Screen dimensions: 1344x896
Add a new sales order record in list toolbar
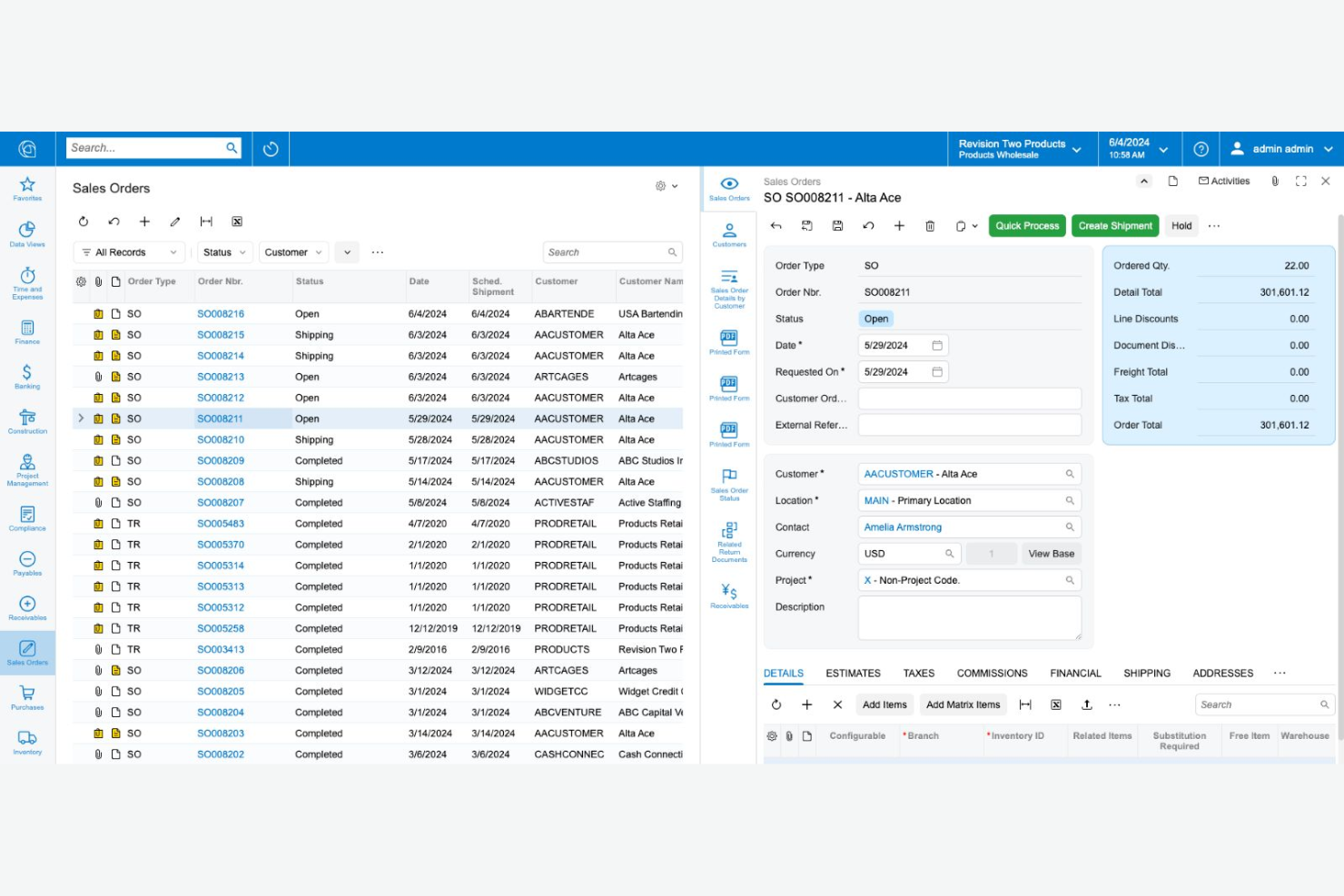click(144, 222)
